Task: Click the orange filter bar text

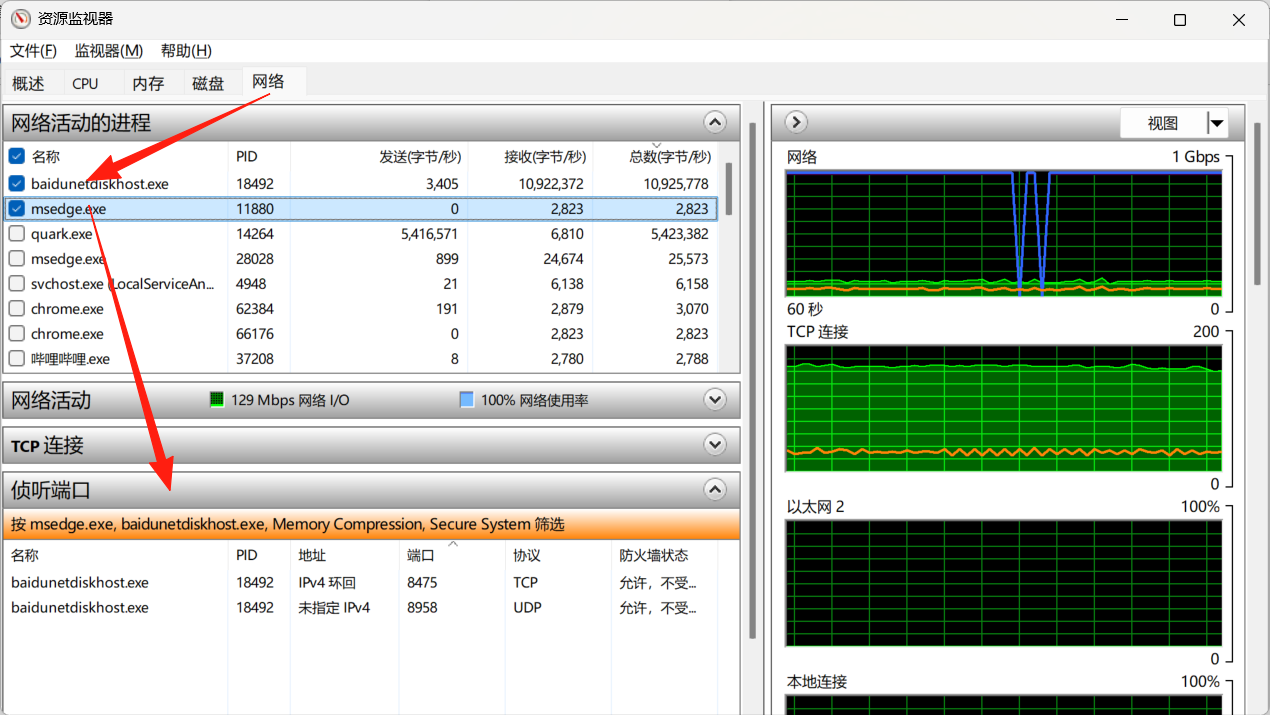Action: pyautogui.click(x=288, y=524)
